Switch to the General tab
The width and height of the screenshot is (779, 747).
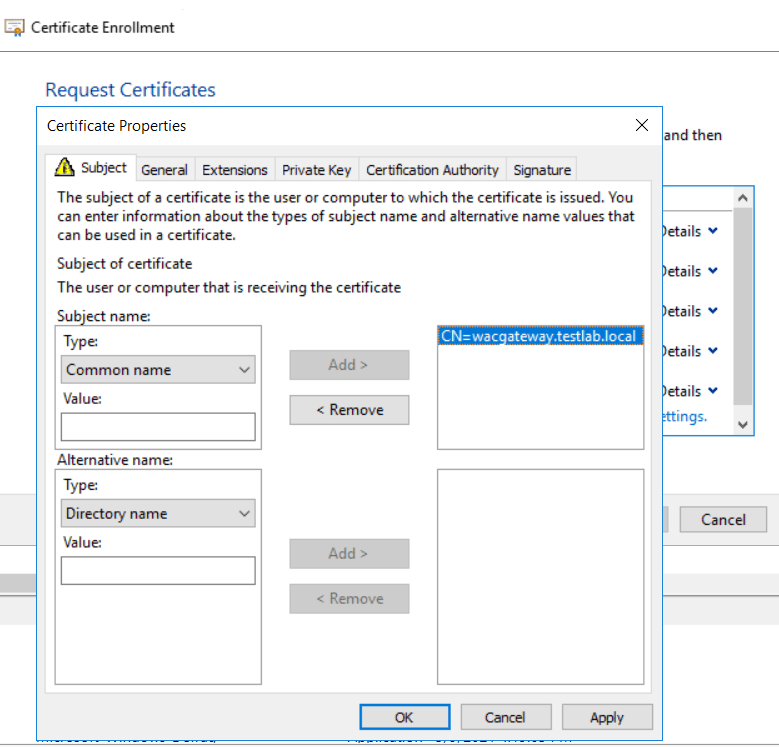coord(164,170)
